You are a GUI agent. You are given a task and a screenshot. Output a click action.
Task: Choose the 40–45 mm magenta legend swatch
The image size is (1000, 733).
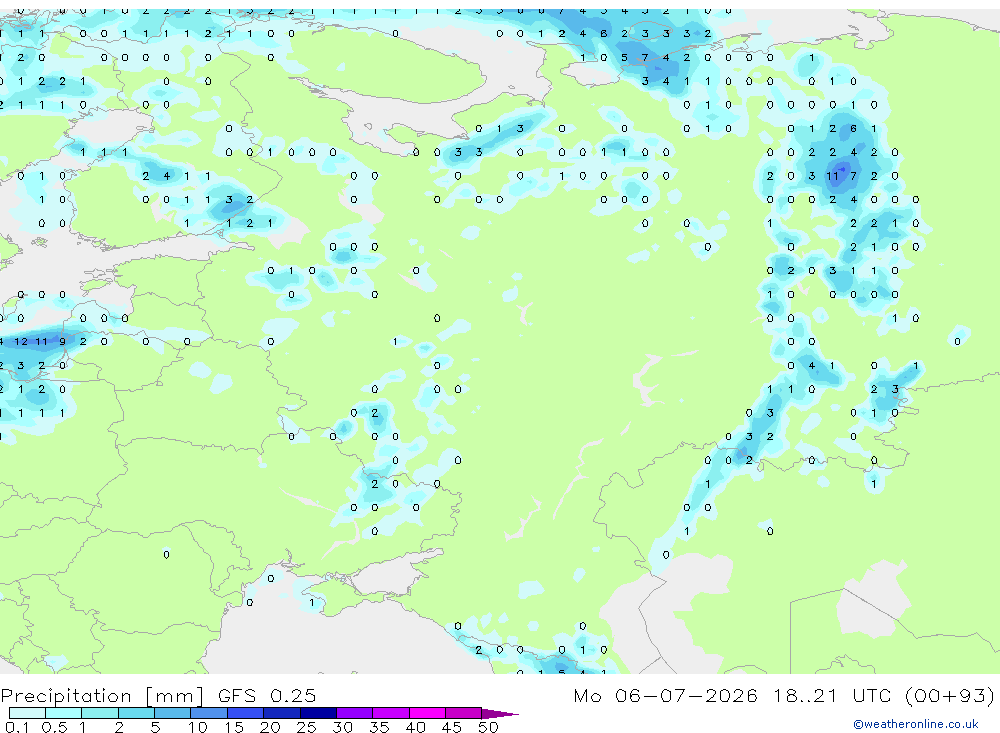point(427,713)
